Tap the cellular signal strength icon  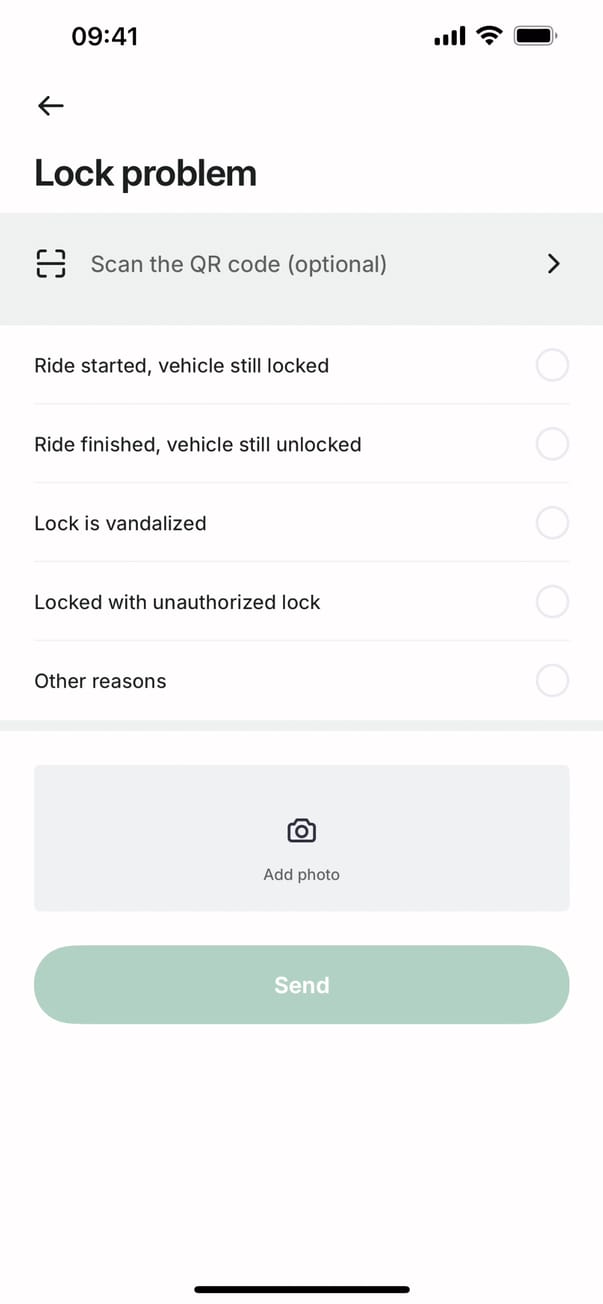[x=450, y=37]
